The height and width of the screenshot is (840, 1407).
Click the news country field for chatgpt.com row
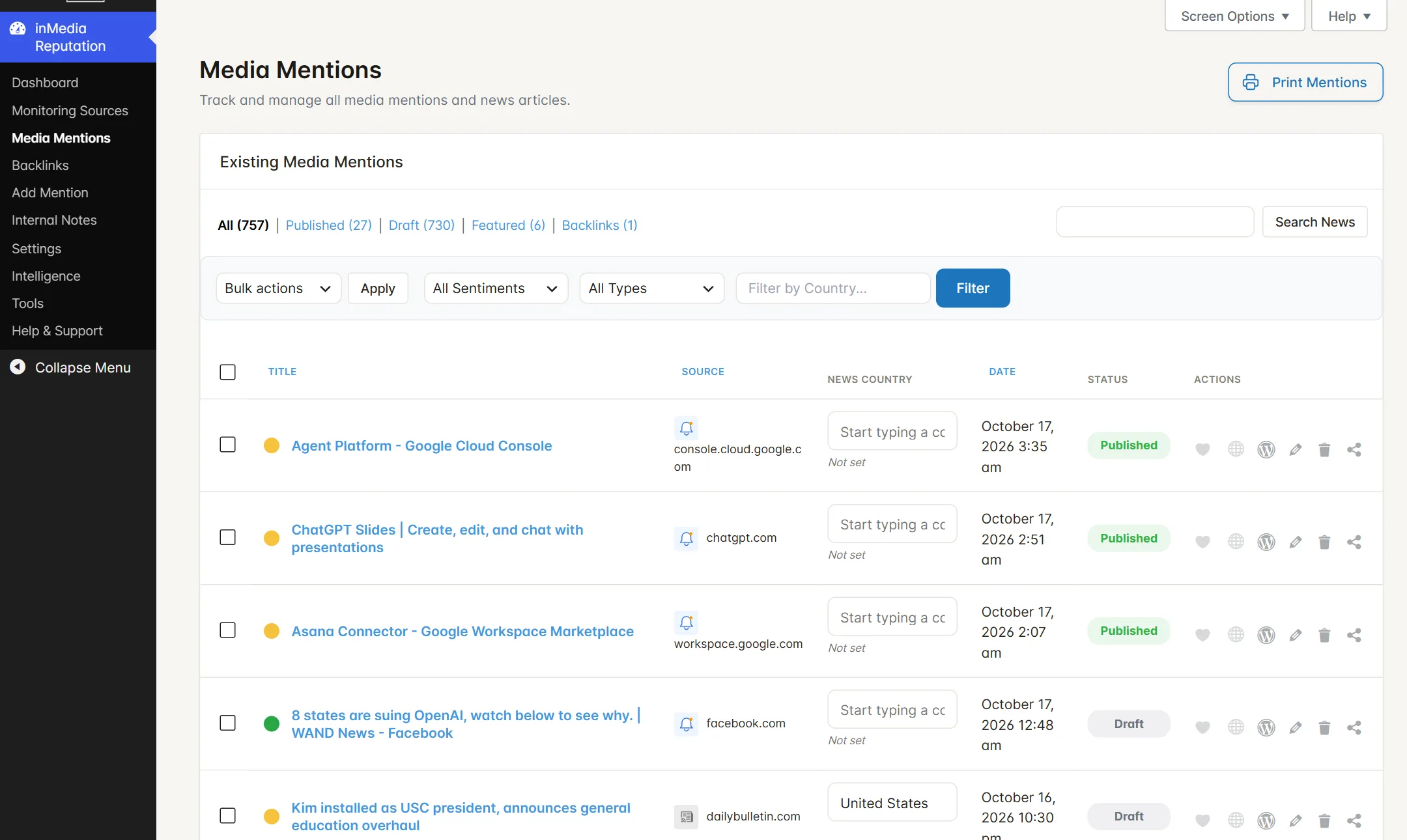[x=892, y=524]
